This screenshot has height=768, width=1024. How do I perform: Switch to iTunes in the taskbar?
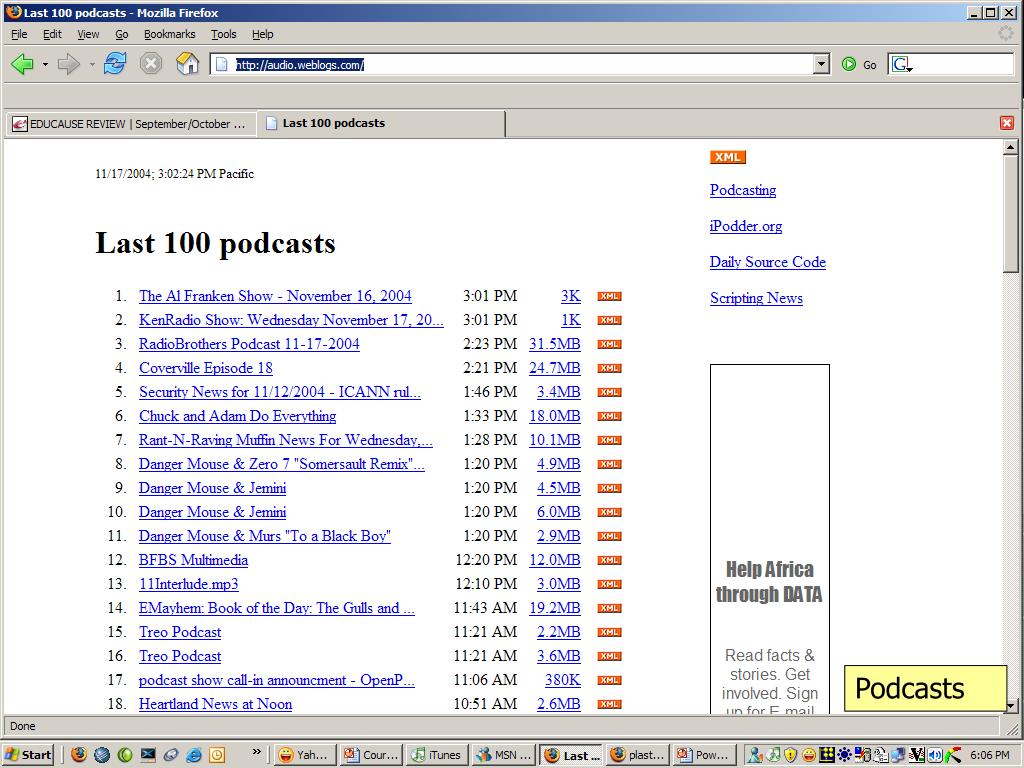(437, 755)
